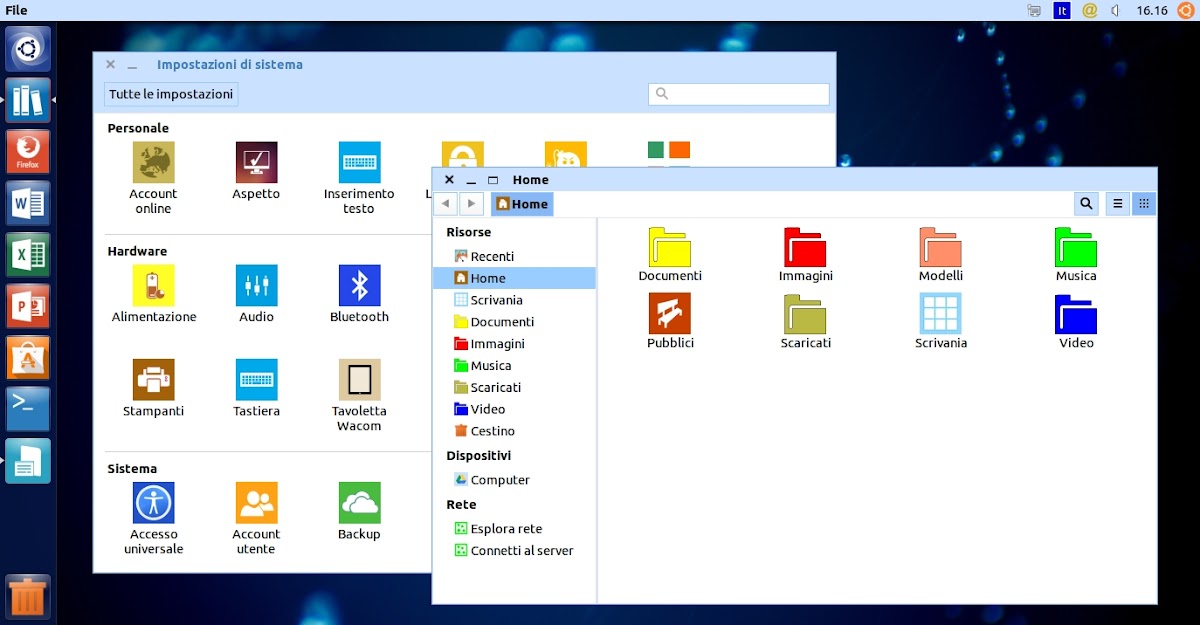This screenshot has width=1200, height=625.
Task: Click the keyboard layout indicator
Action: pyautogui.click(x=1062, y=10)
